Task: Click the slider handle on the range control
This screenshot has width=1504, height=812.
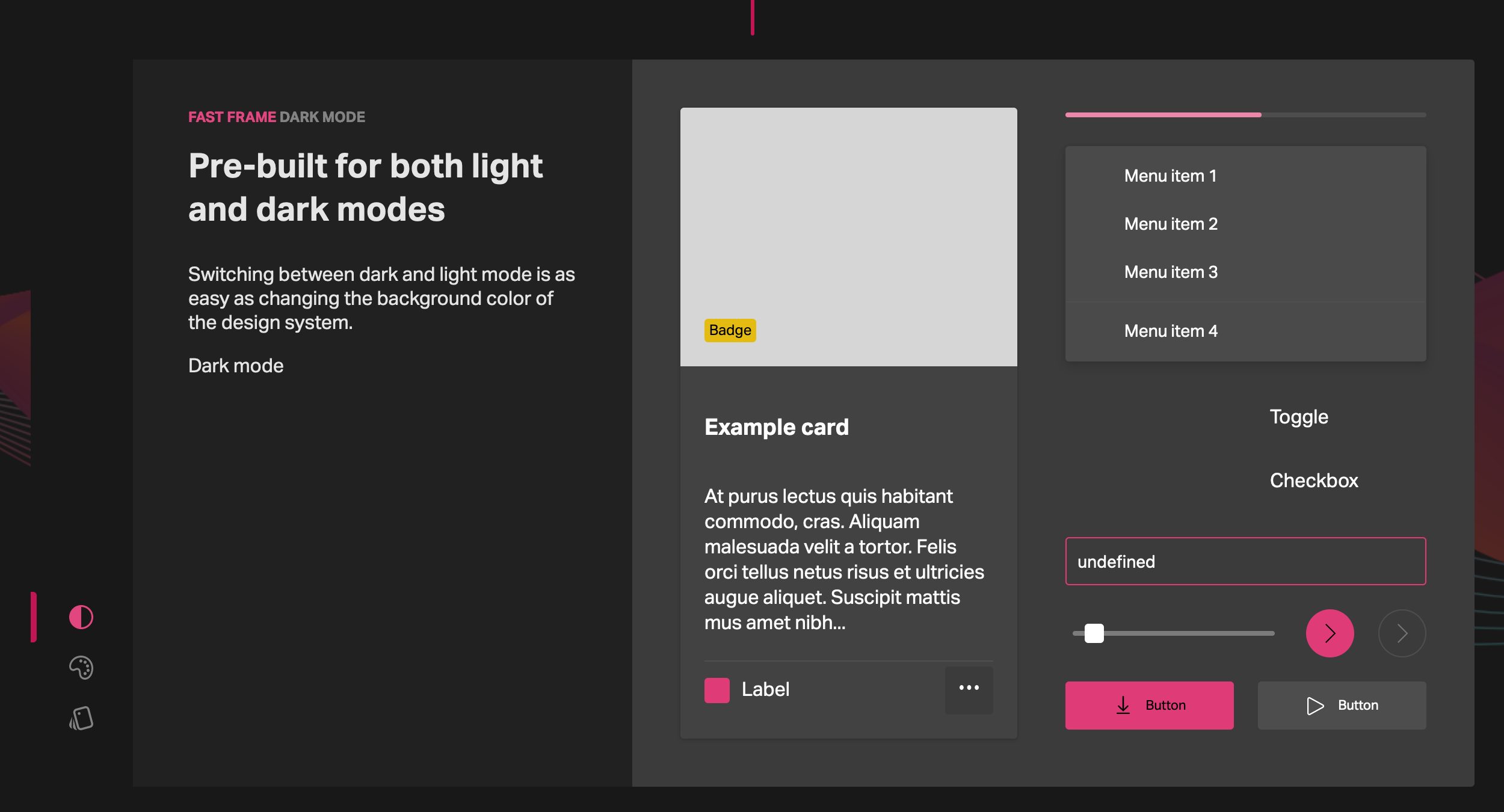Action: click(1094, 633)
